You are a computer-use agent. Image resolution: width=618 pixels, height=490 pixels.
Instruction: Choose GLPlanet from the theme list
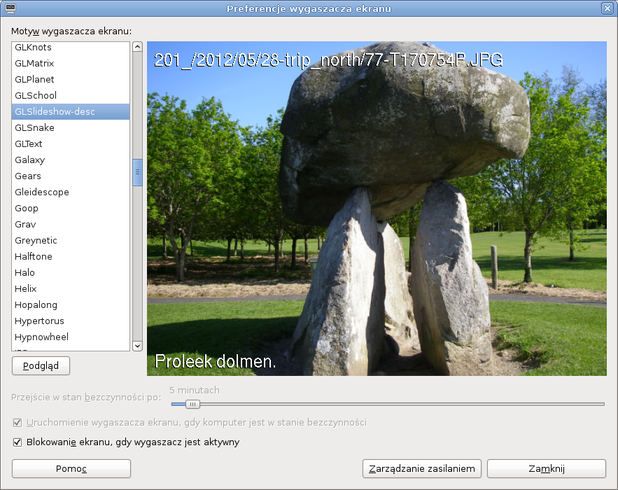pyautogui.click(x=71, y=80)
